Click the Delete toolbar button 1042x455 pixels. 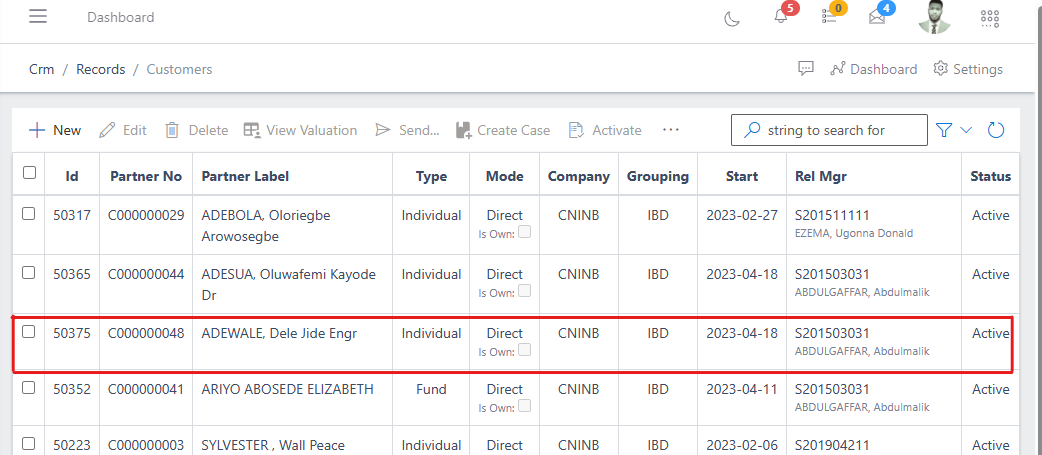(x=197, y=130)
